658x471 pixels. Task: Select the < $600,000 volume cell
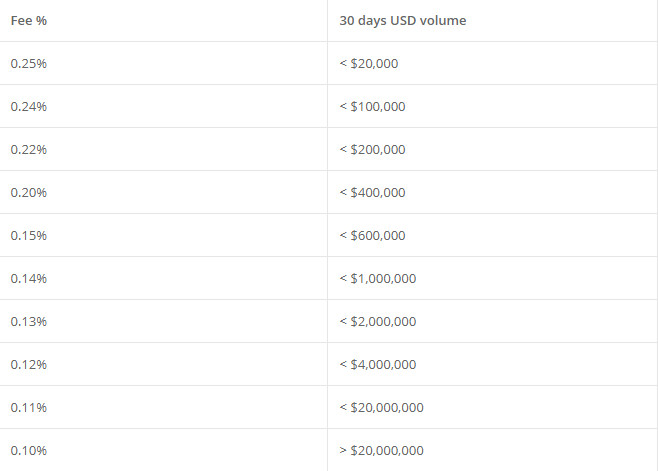click(x=492, y=236)
